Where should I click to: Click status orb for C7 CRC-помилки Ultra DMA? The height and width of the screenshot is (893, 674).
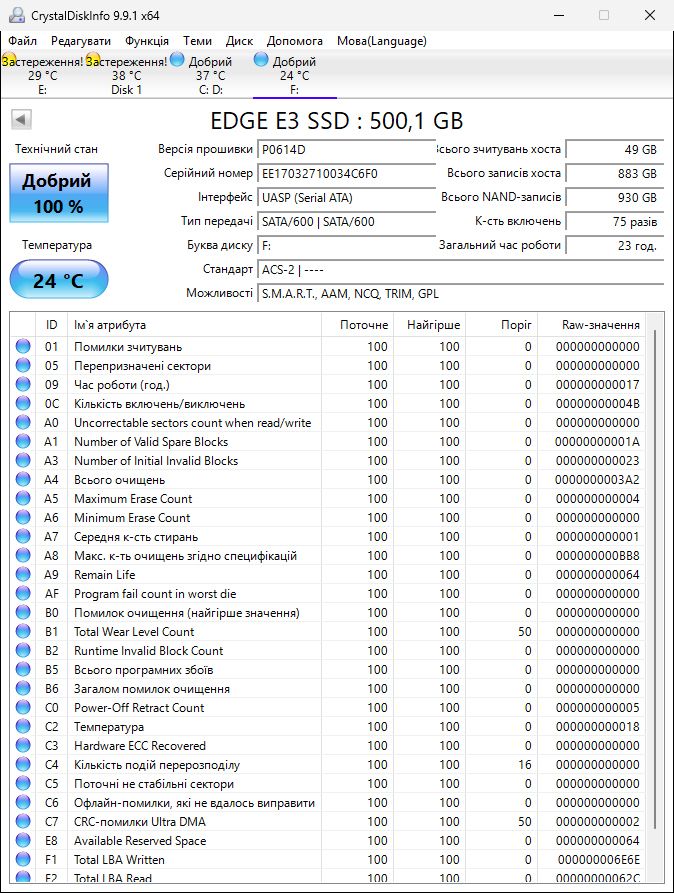pyautogui.click(x=23, y=821)
